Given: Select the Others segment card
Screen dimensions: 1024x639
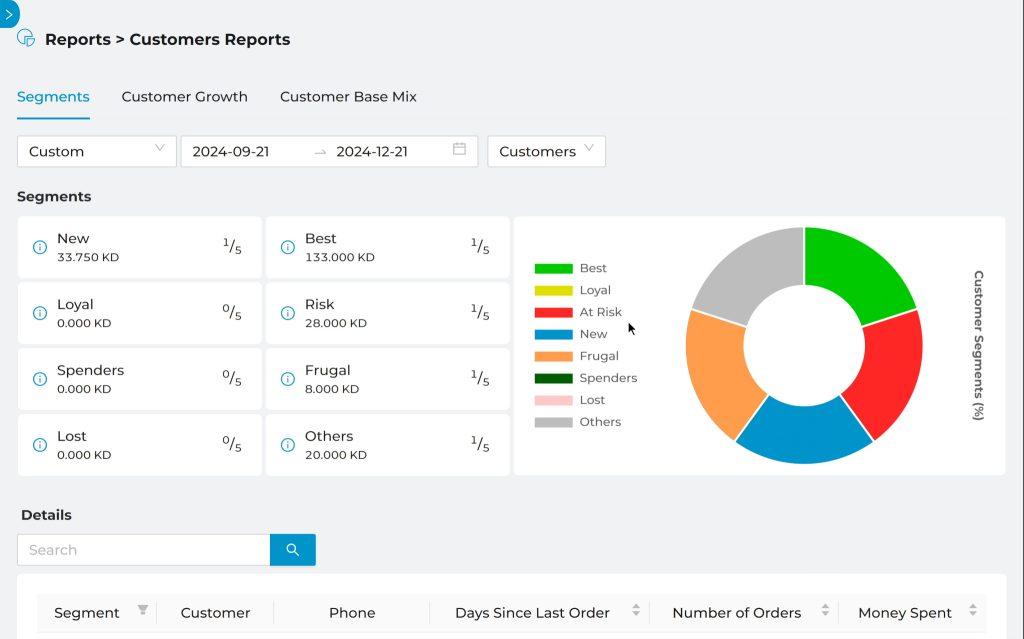Looking at the screenshot, I should pyautogui.click(x=387, y=445).
